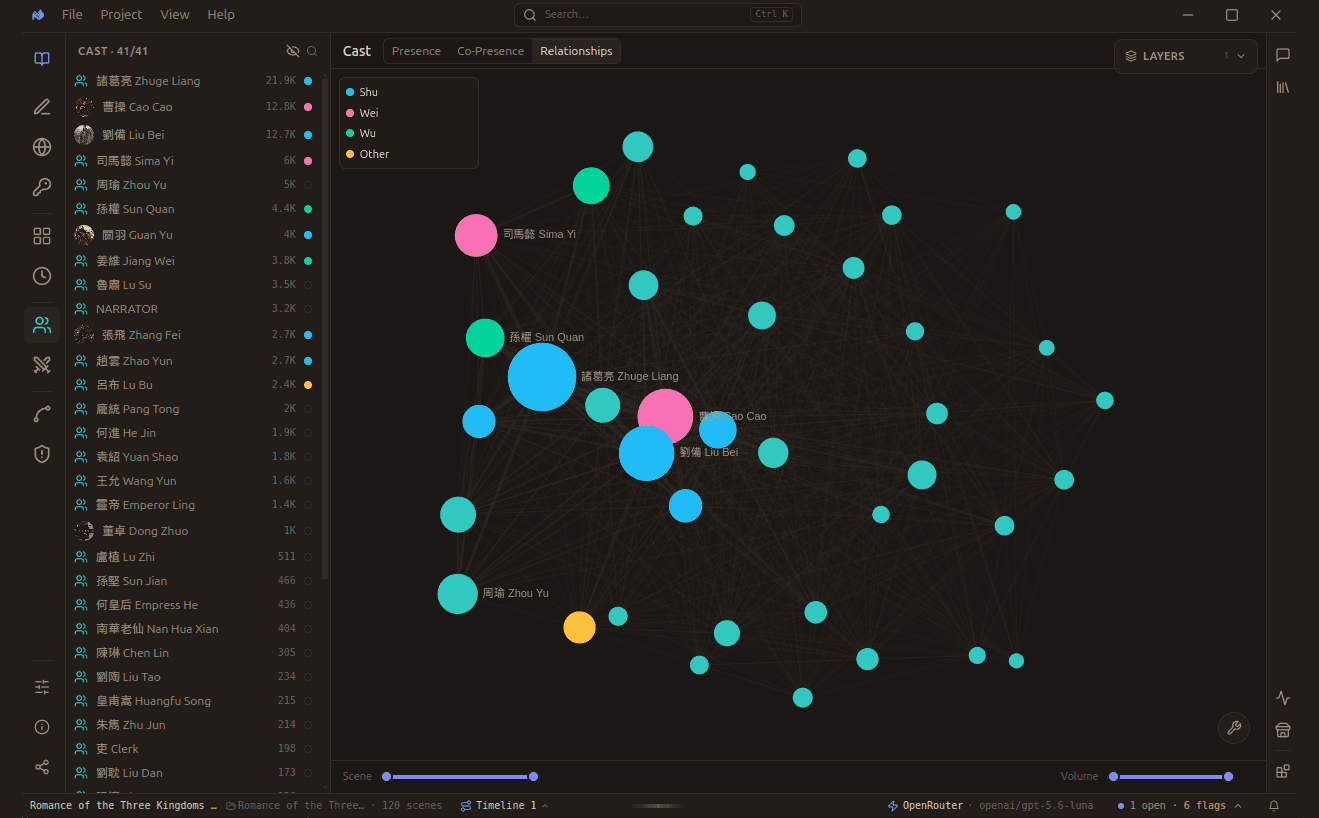Select the Sima Yi node in graph
This screenshot has width=1319, height=818.
pos(476,235)
